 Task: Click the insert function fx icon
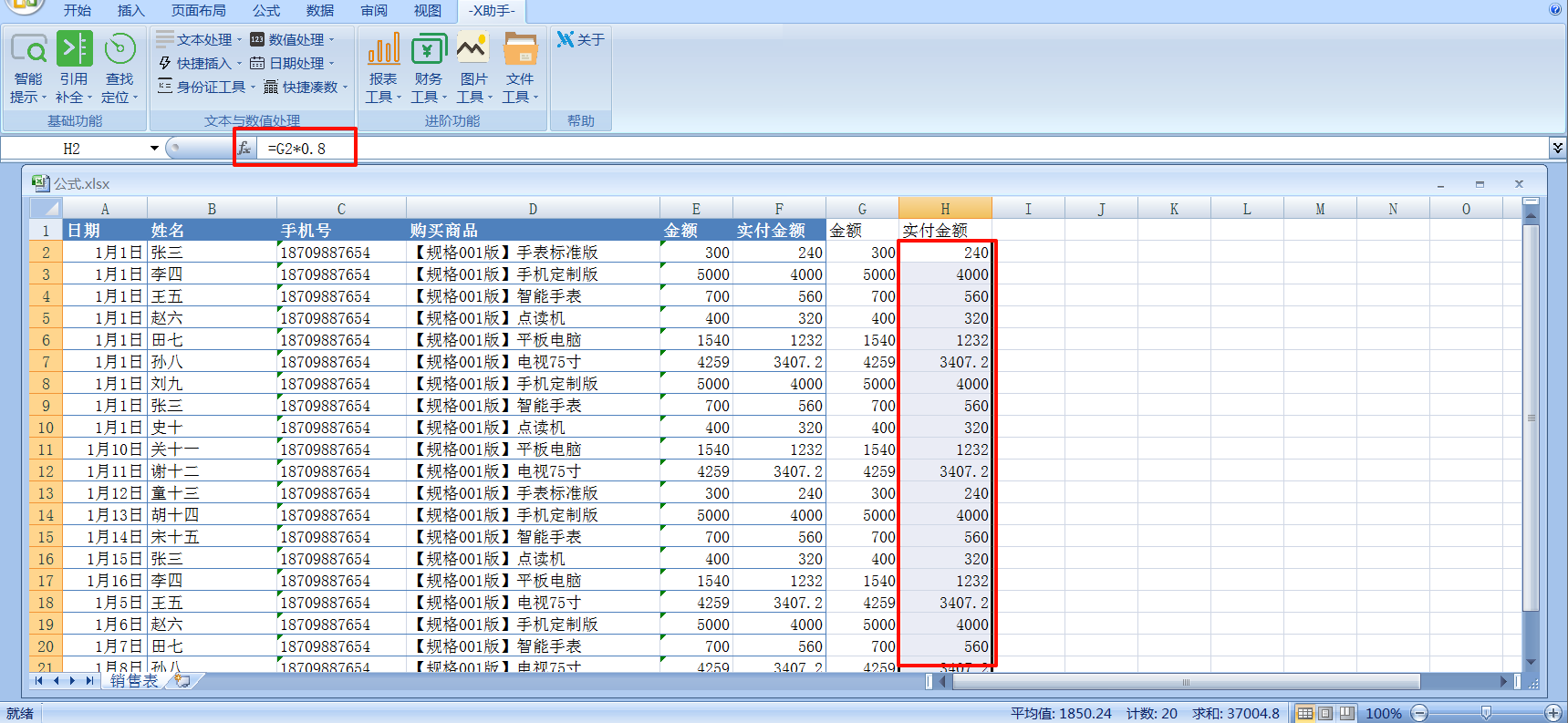pos(244,148)
